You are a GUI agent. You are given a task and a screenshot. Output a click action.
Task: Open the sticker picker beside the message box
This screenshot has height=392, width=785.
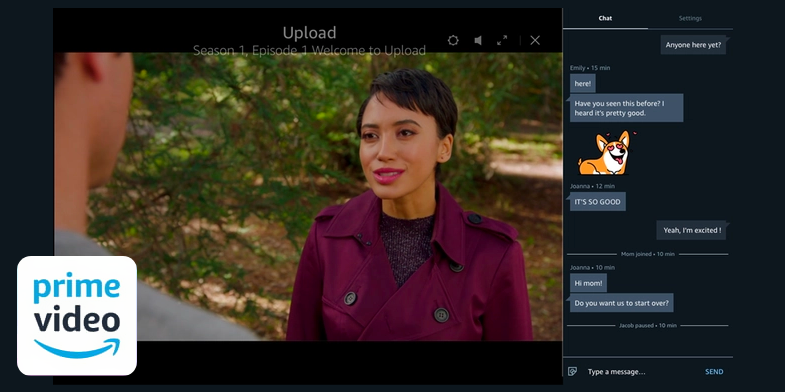tap(572, 371)
